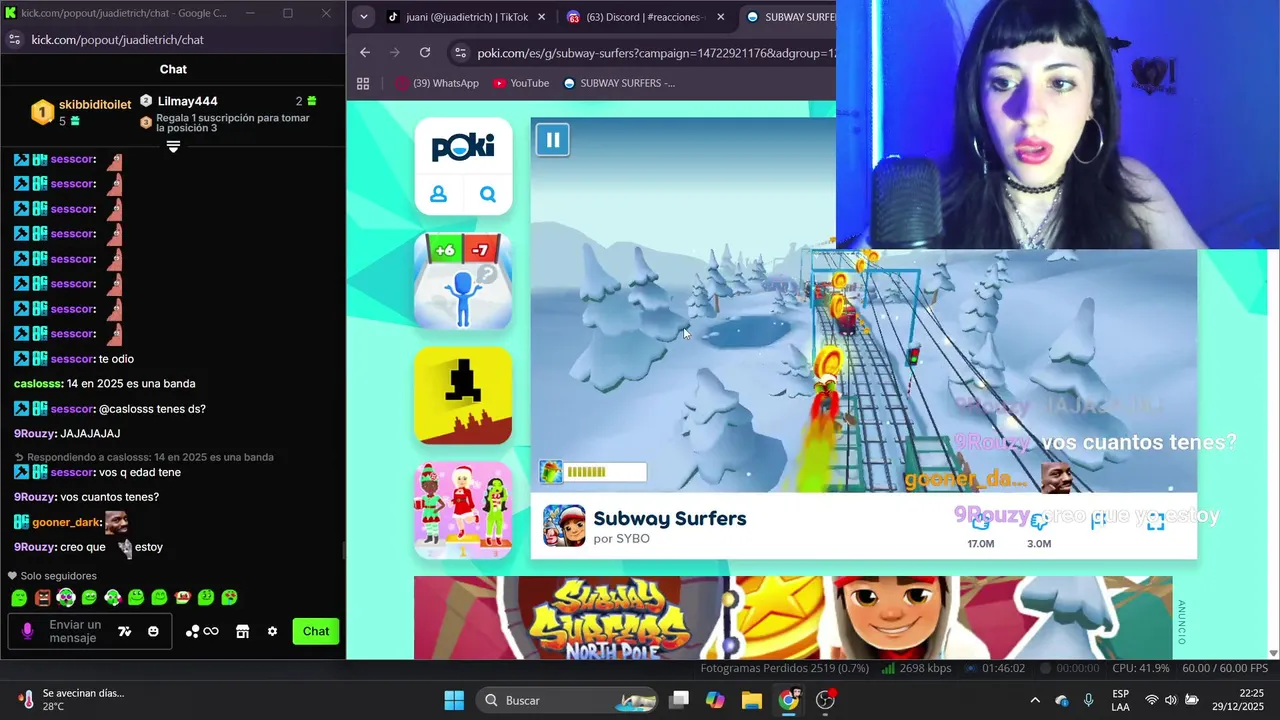The height and width of the screenshot is (720, 1280).
Task: Open the emoji picker smiley icon
Action: [153, 631]
